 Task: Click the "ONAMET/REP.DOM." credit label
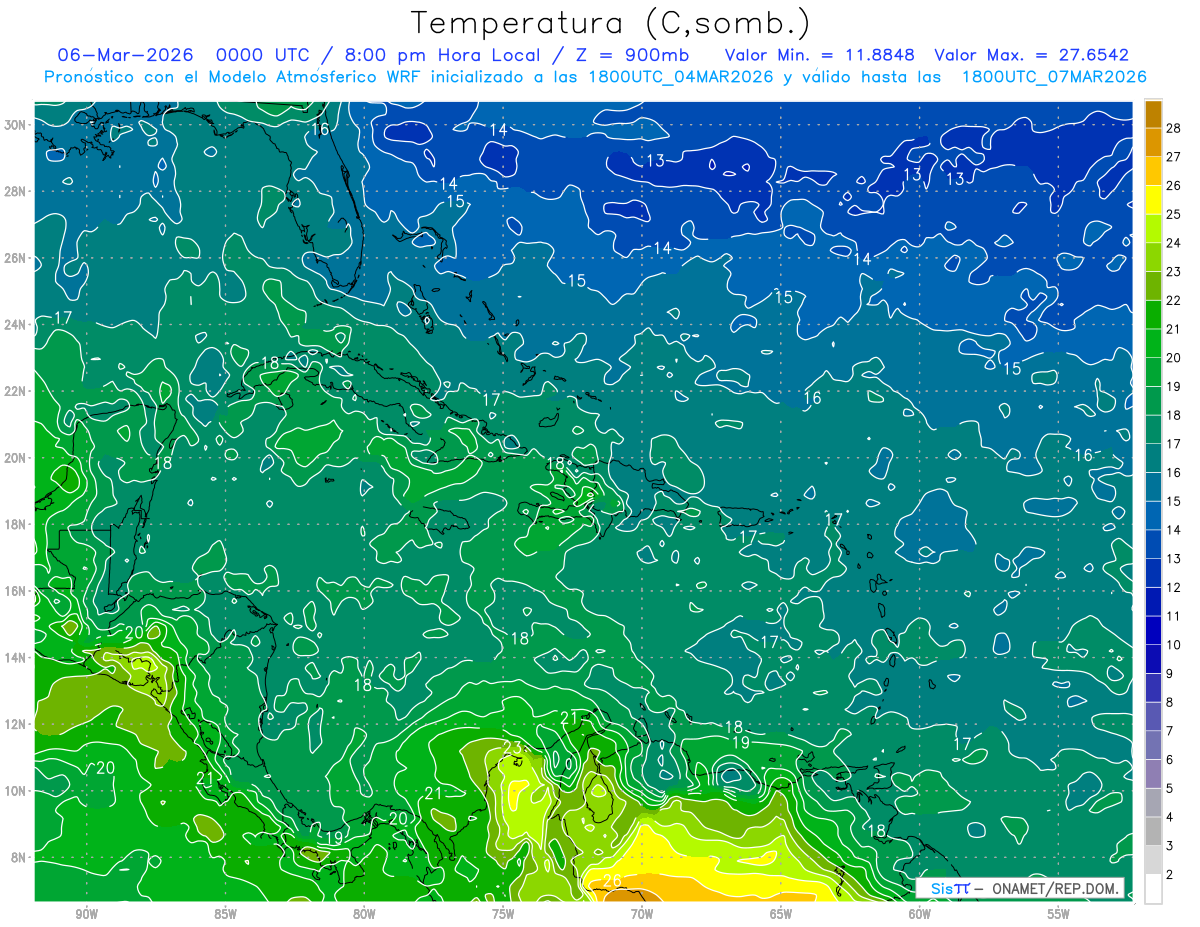click(x=1056, y=889)
